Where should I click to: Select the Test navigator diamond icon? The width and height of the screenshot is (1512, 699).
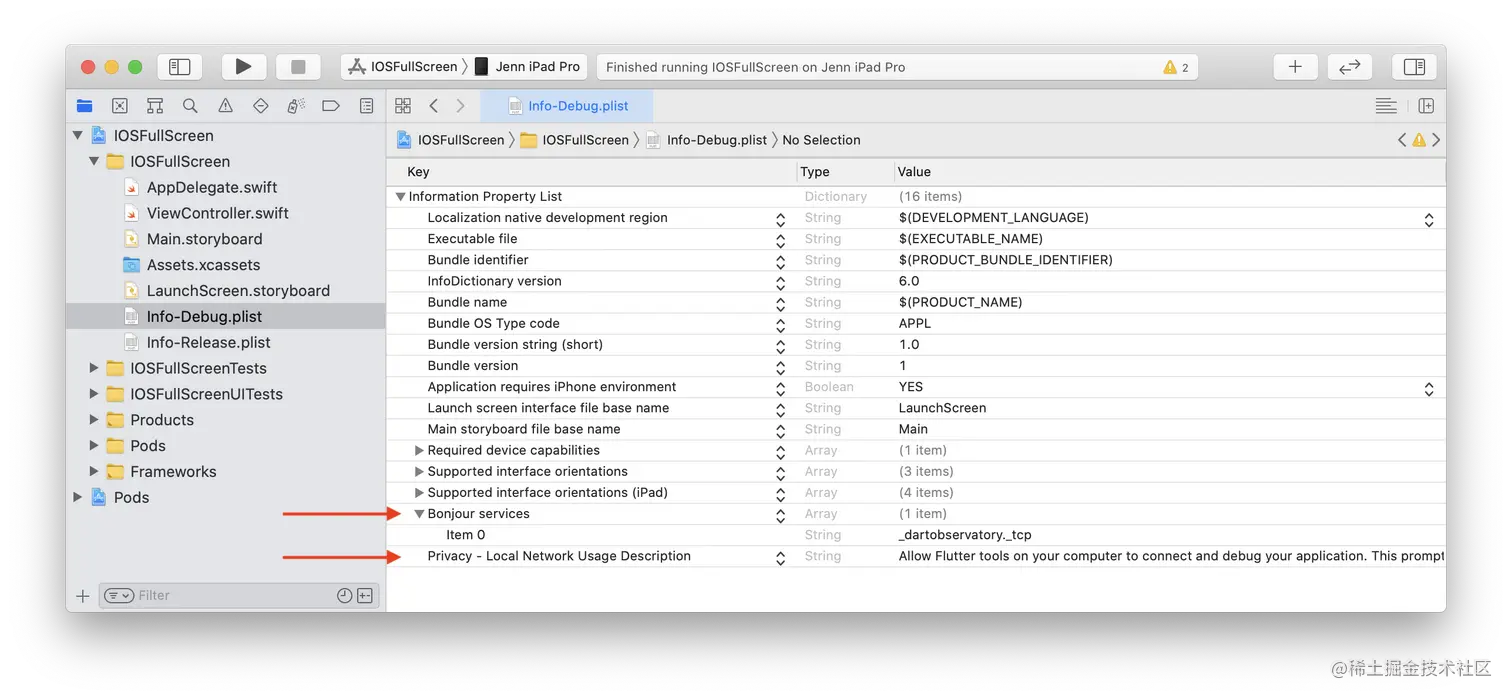click(260, 105)
